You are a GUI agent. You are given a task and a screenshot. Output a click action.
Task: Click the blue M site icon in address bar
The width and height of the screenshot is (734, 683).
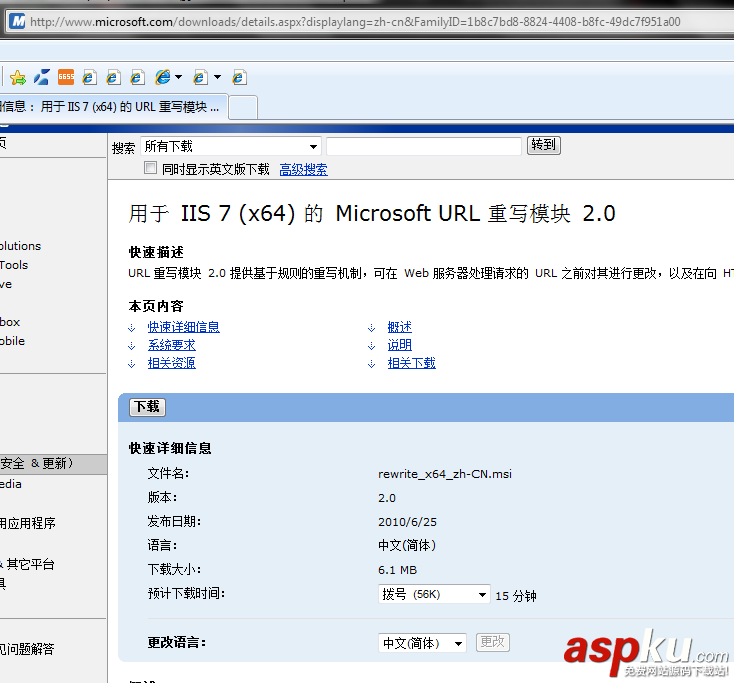coord(17,22)
